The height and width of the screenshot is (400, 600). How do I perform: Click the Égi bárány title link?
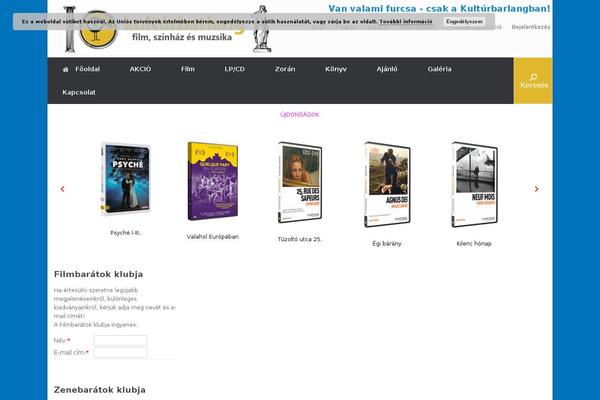pos(387,243)
